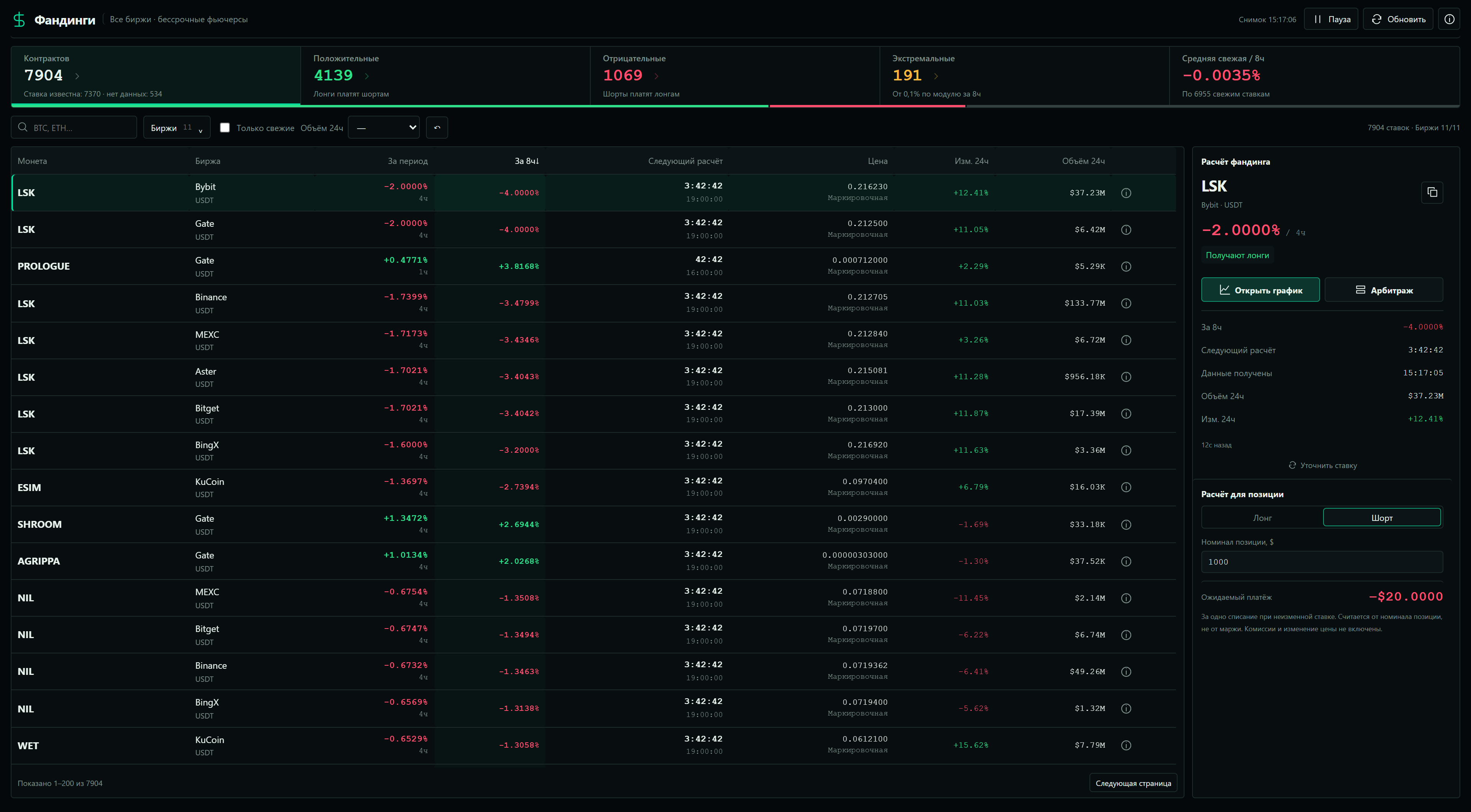Screen dimensions: 1471x812
Task: Reset filters with the undo arrow icon
Action: pyautogui.click(x=437, y=127)
